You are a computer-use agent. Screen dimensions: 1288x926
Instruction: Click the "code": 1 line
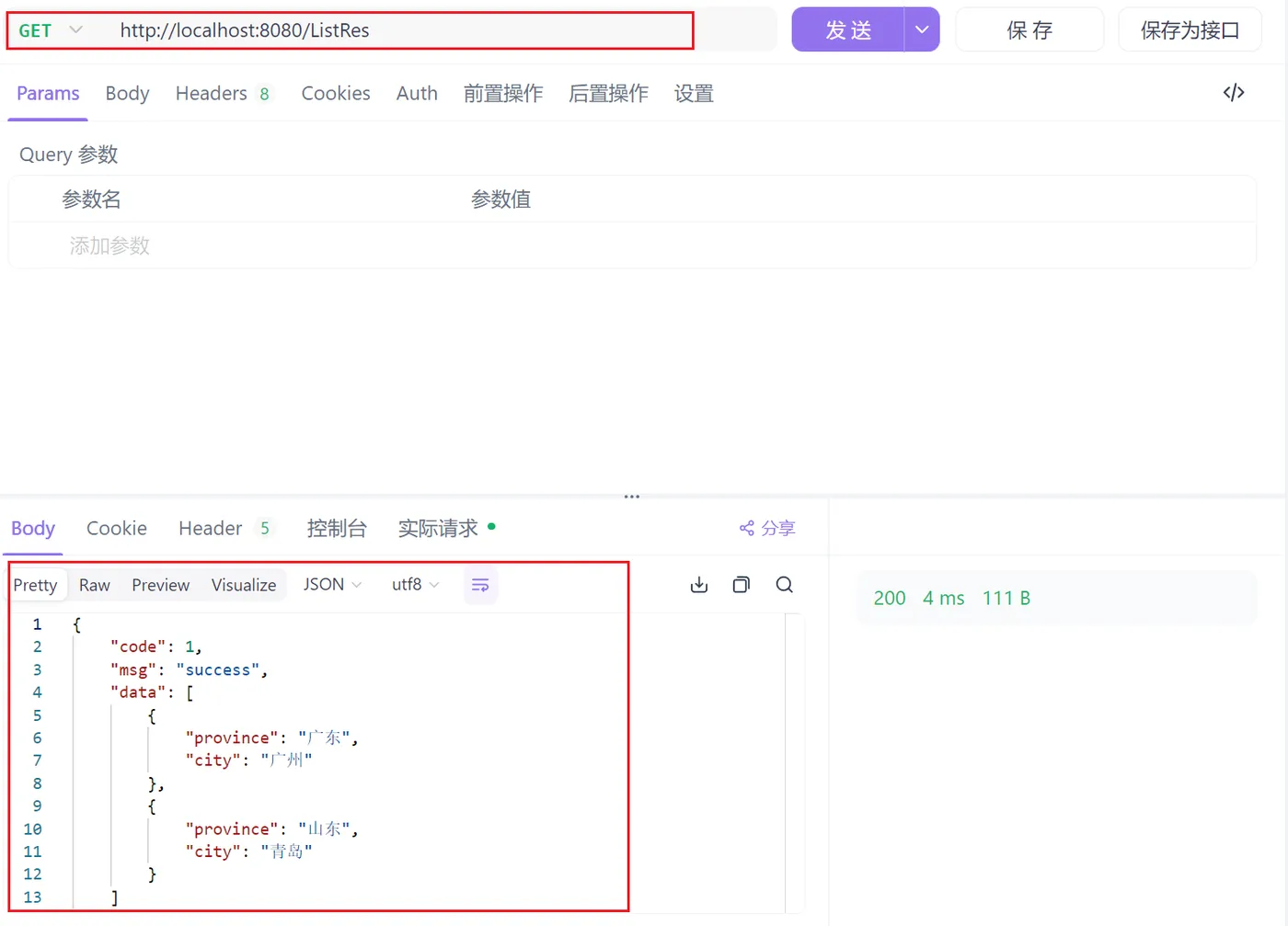155,647
